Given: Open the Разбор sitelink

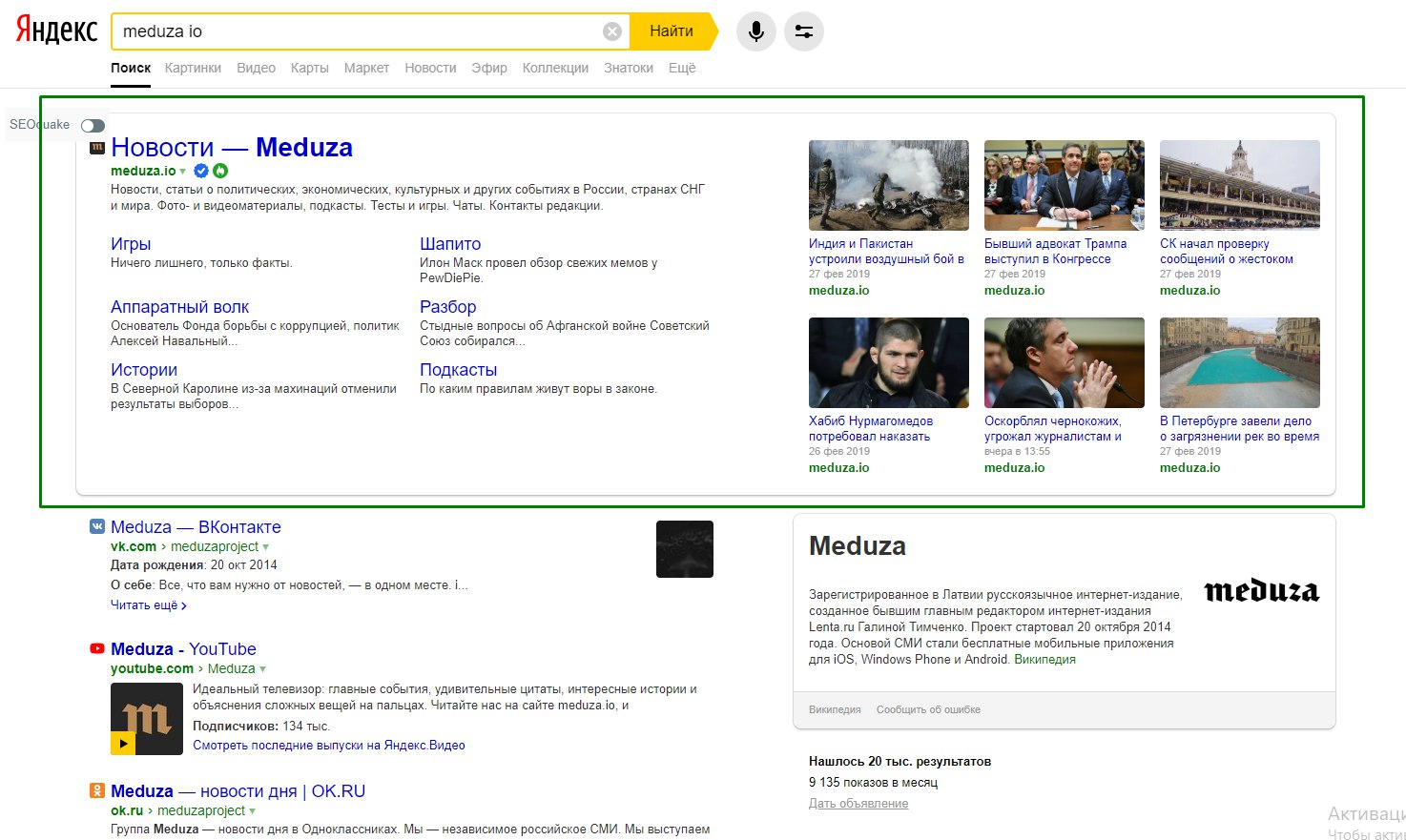Looking at the screenshot, I should point(447,307).
